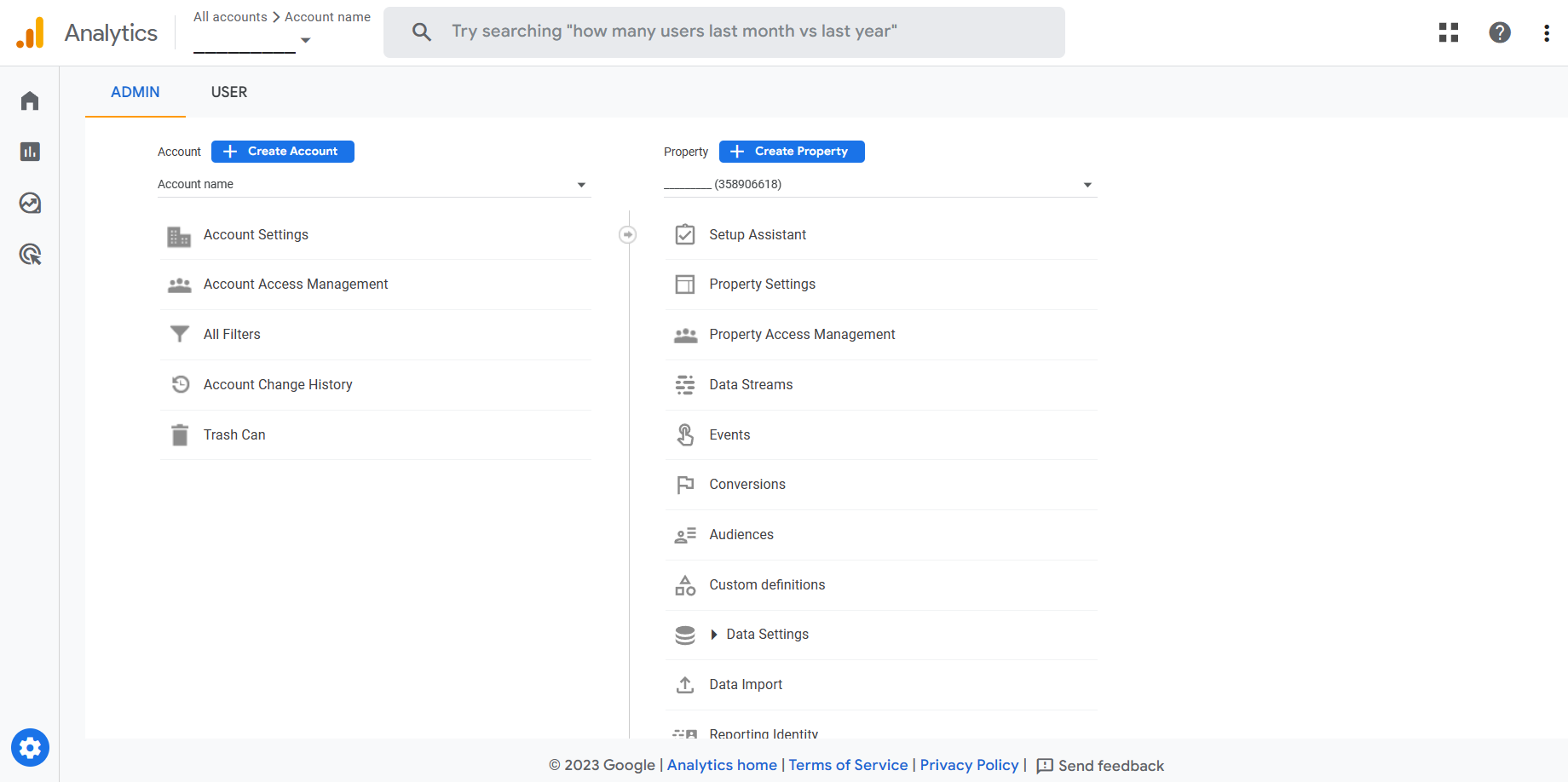Open the Analytics home link
The image size is (1568, 782).
coord(722,765)
